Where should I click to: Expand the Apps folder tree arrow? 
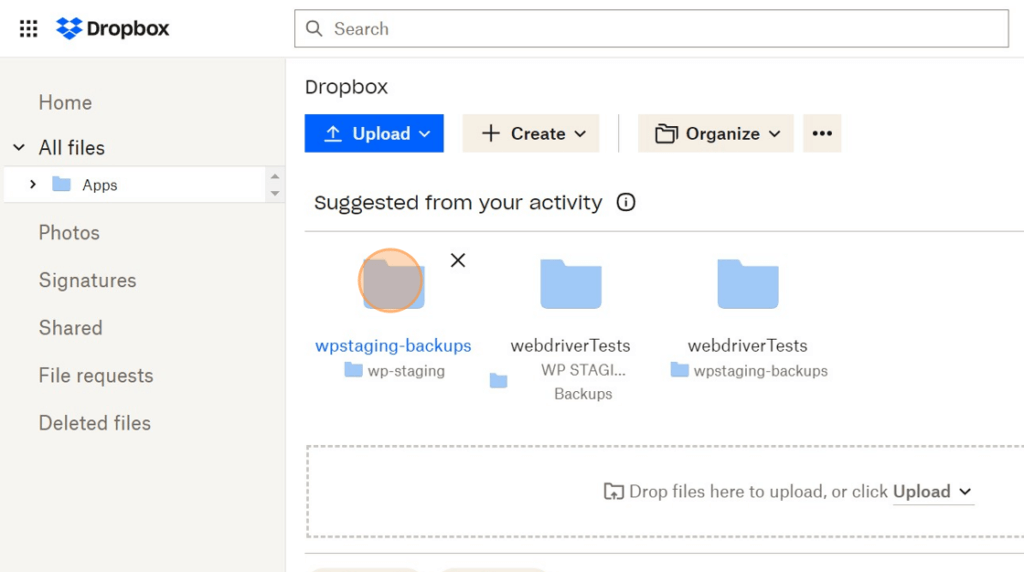(x=33, y=185)
